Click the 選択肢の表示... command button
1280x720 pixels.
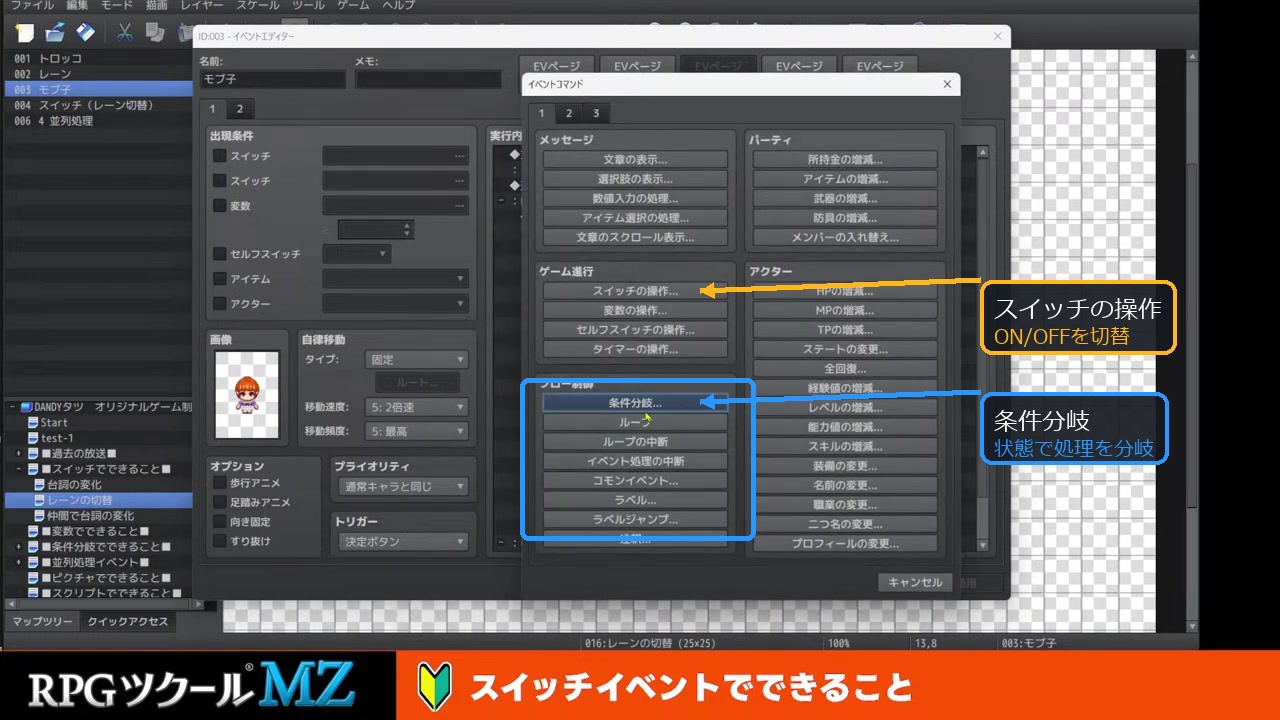(x=636, y=179)
